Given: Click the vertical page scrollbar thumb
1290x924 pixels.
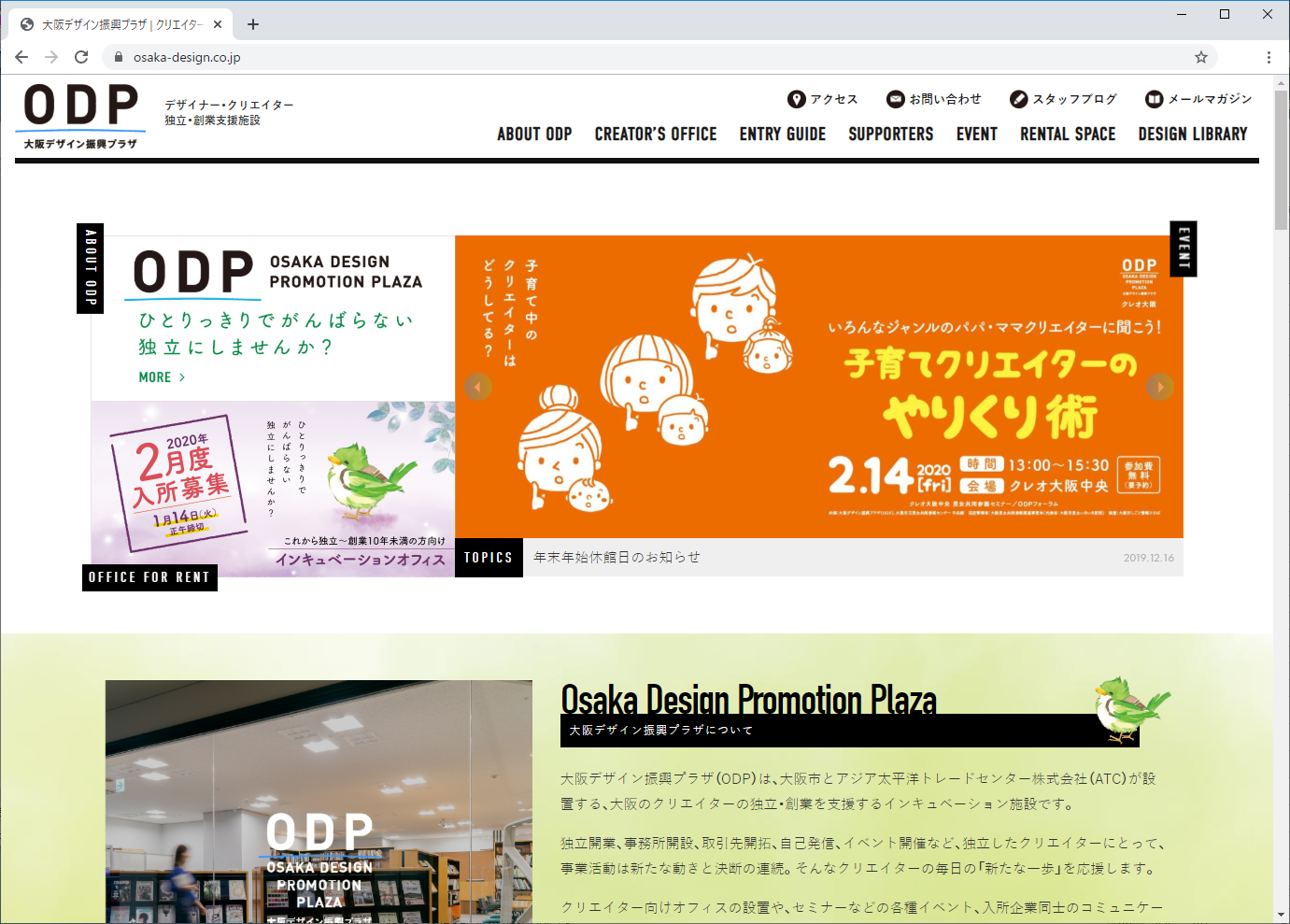Looking at the screenshot, I should (x=1282, y=159).
